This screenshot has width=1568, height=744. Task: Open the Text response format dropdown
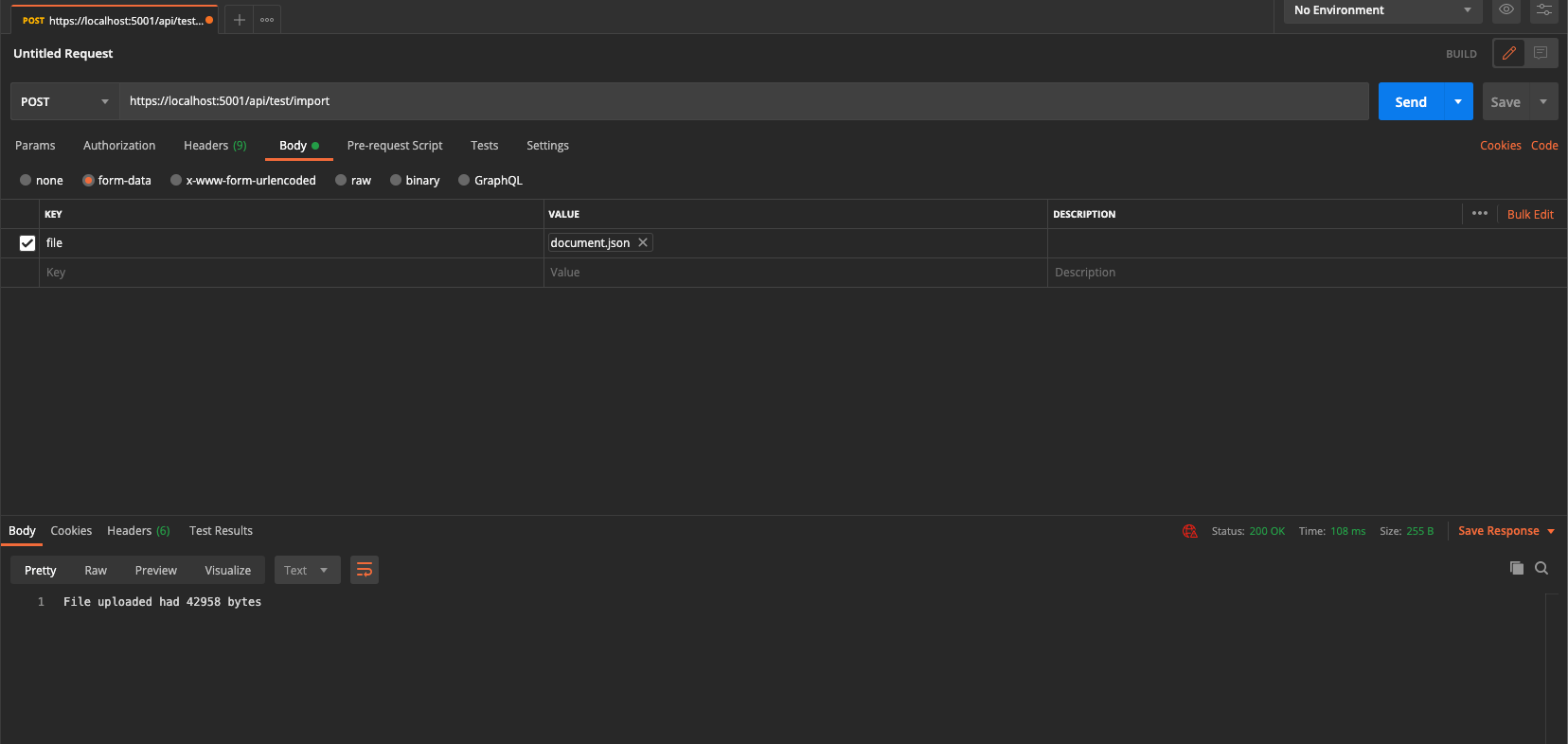(x=307, y=570)
